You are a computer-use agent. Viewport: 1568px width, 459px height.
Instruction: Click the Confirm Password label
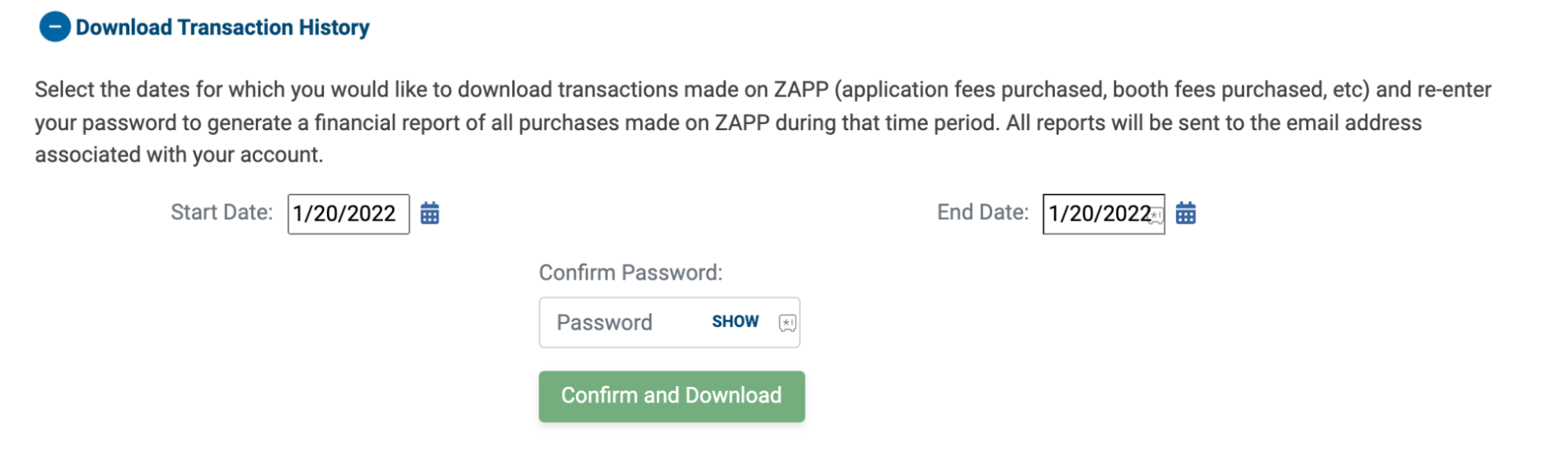point(631,273)
